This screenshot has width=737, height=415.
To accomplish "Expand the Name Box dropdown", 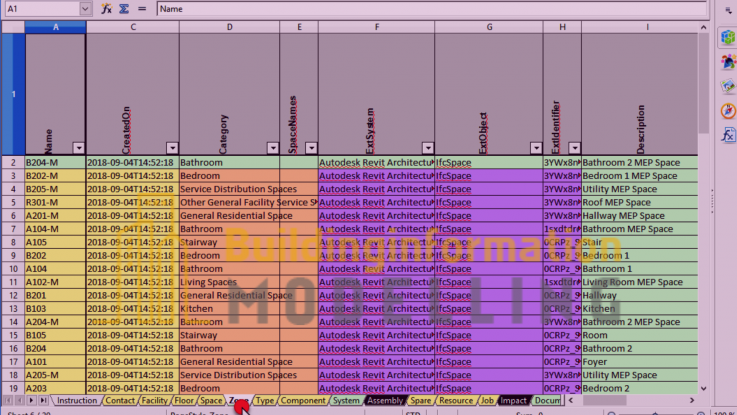I will [x=84, y=8].
